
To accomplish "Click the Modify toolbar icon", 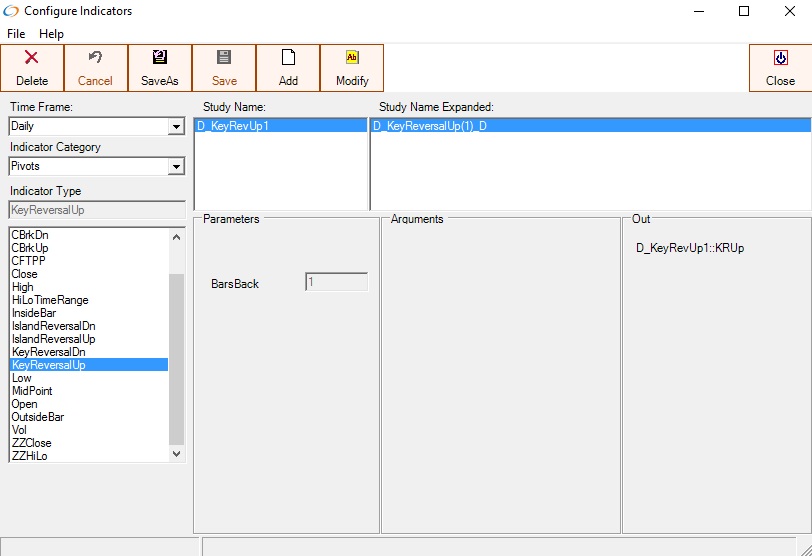I will (x=352, y=58).
